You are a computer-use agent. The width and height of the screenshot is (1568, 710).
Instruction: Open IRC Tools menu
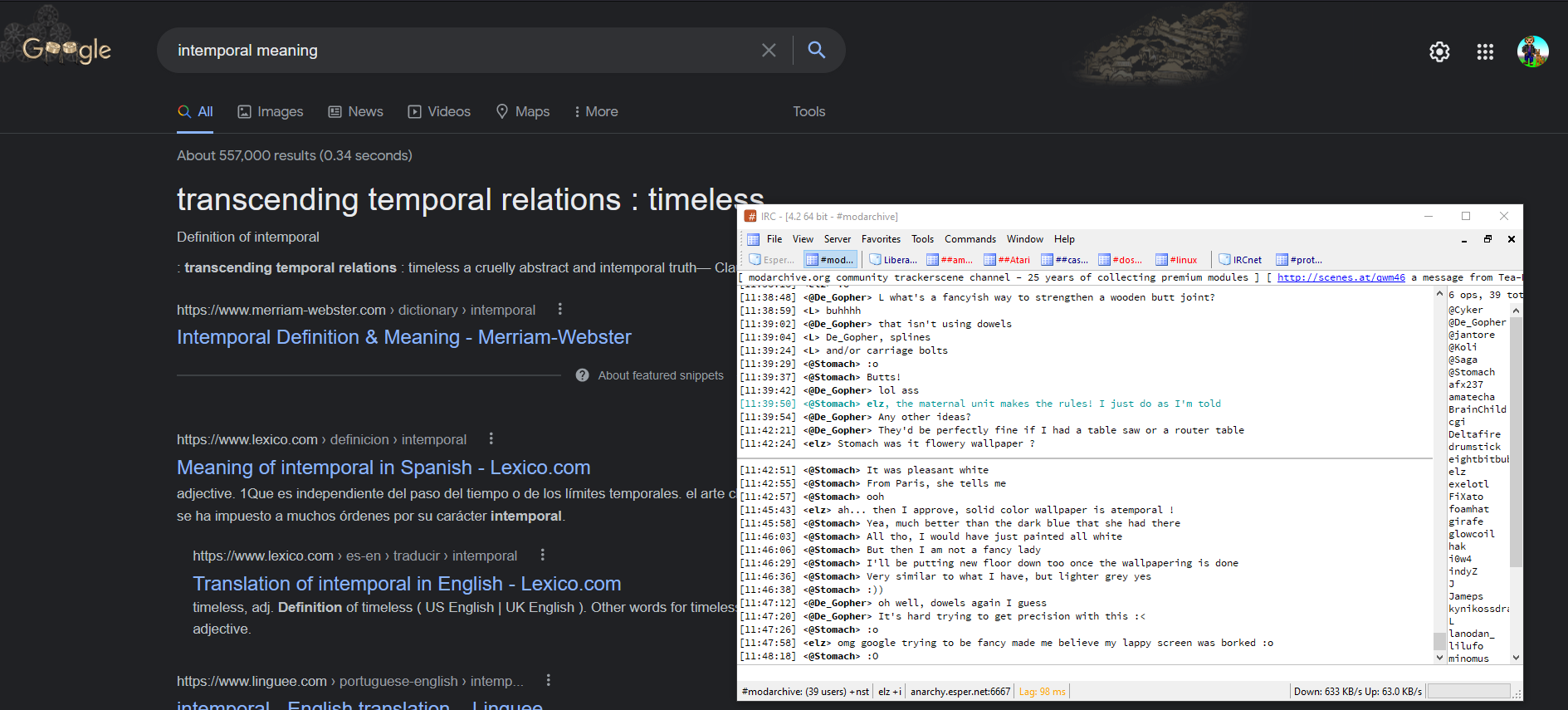tap(922, 239)
